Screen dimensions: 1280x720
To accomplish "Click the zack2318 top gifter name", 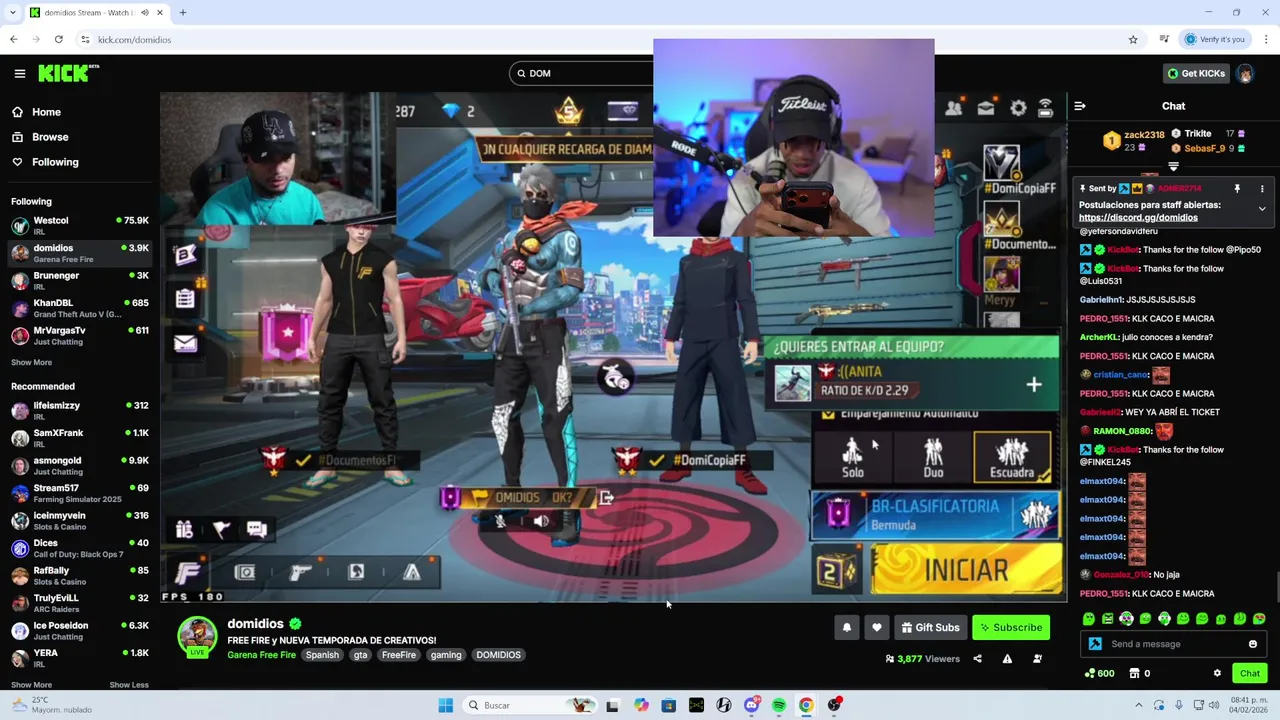I will (1144, 135).
